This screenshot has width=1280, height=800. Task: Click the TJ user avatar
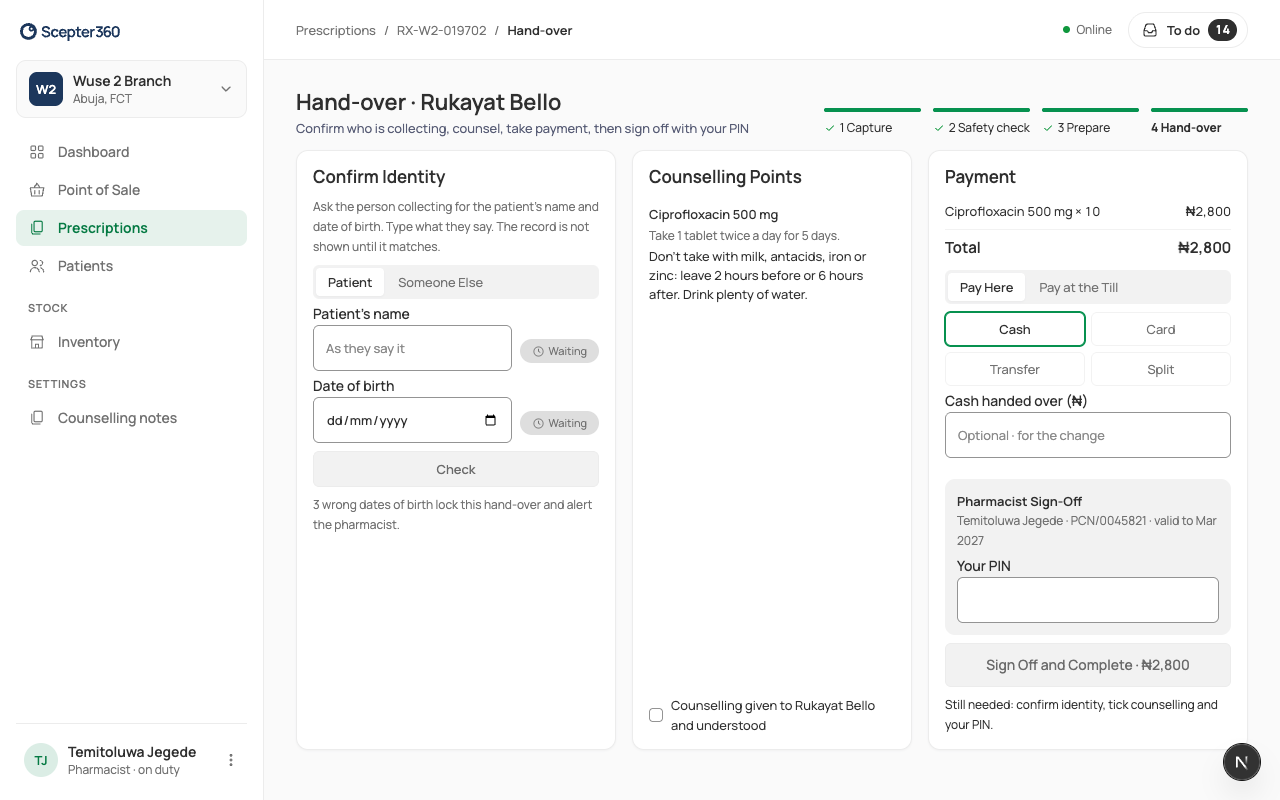point(41,760)
